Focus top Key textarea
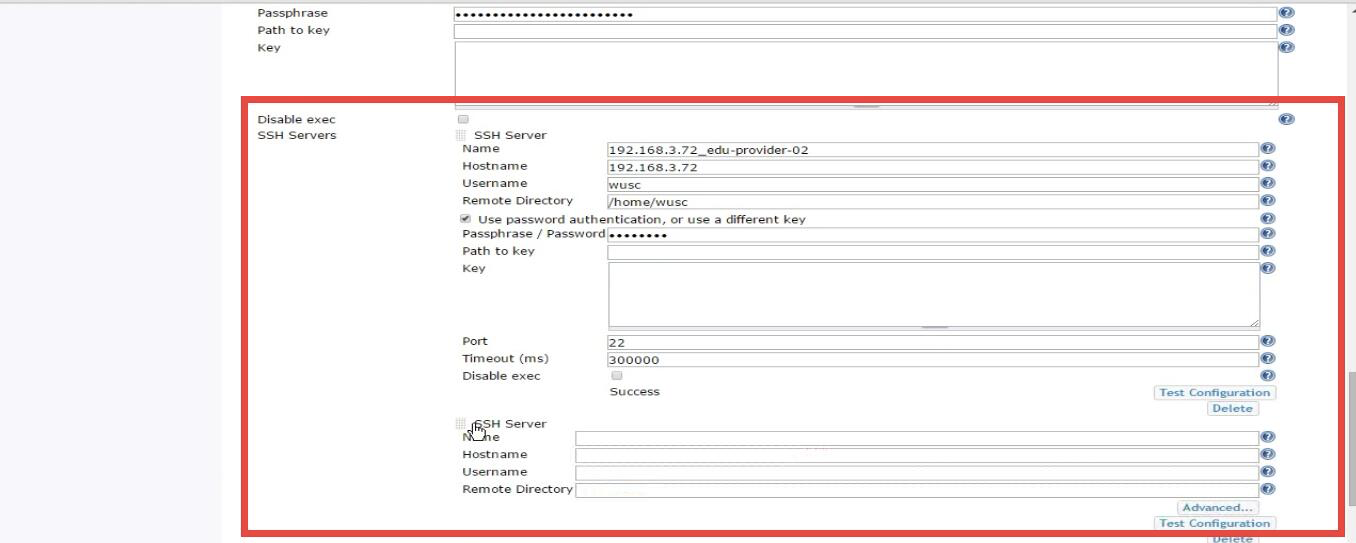This screenshot has width=1356, height=543. [x=866, y=72]
